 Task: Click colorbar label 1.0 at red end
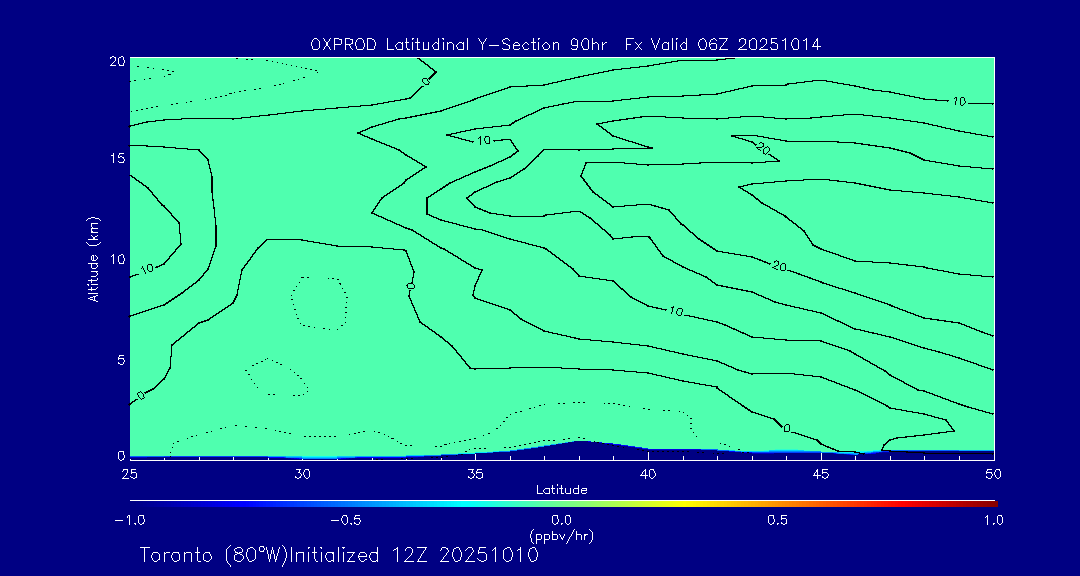click(x=994, y=520)
